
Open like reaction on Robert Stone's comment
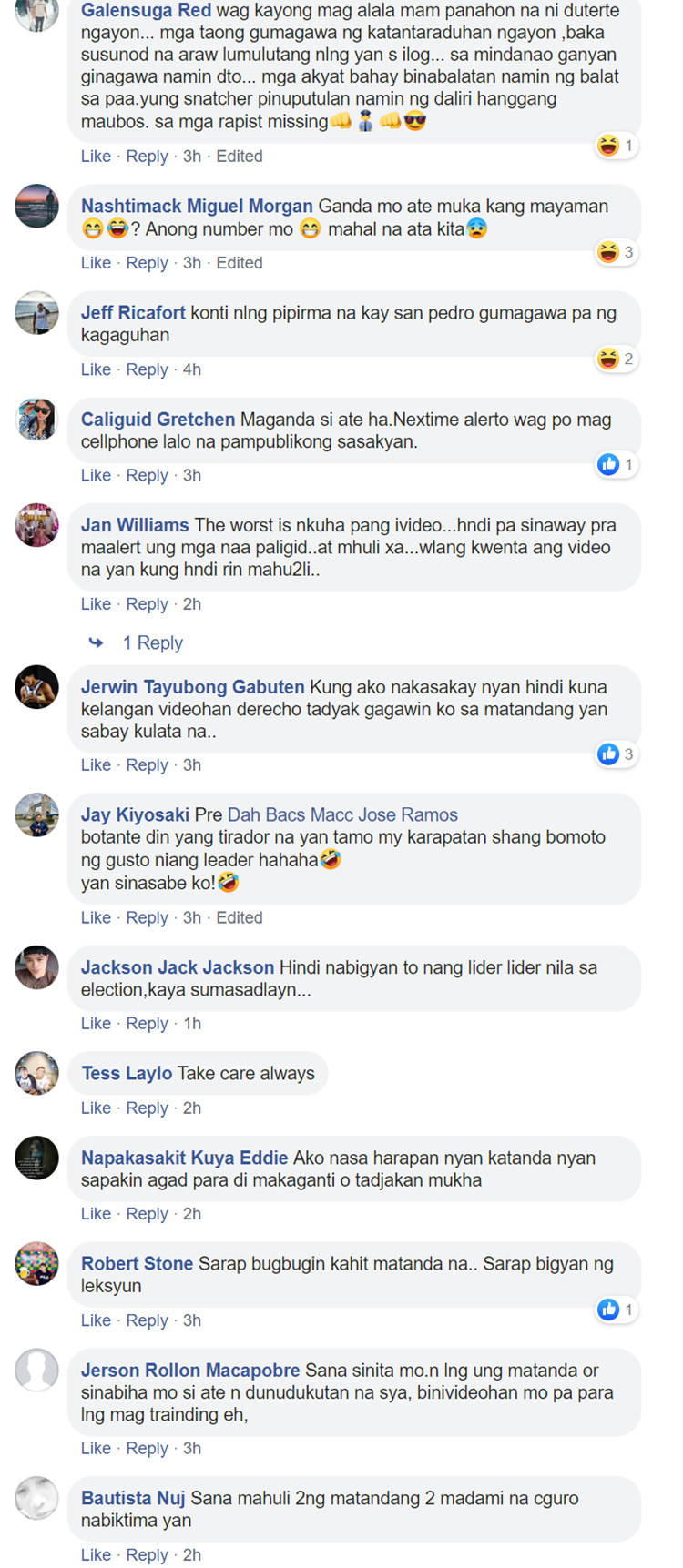point(617,1310)
